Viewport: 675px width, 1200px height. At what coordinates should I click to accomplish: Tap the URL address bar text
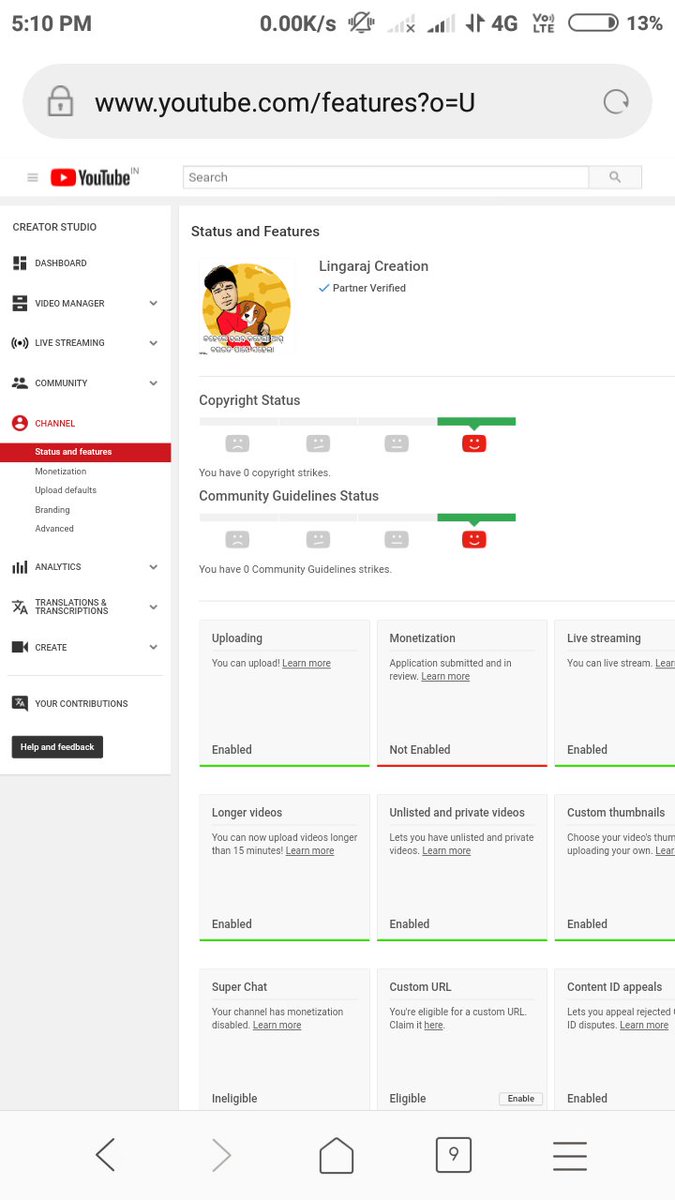tap(285, 102)
